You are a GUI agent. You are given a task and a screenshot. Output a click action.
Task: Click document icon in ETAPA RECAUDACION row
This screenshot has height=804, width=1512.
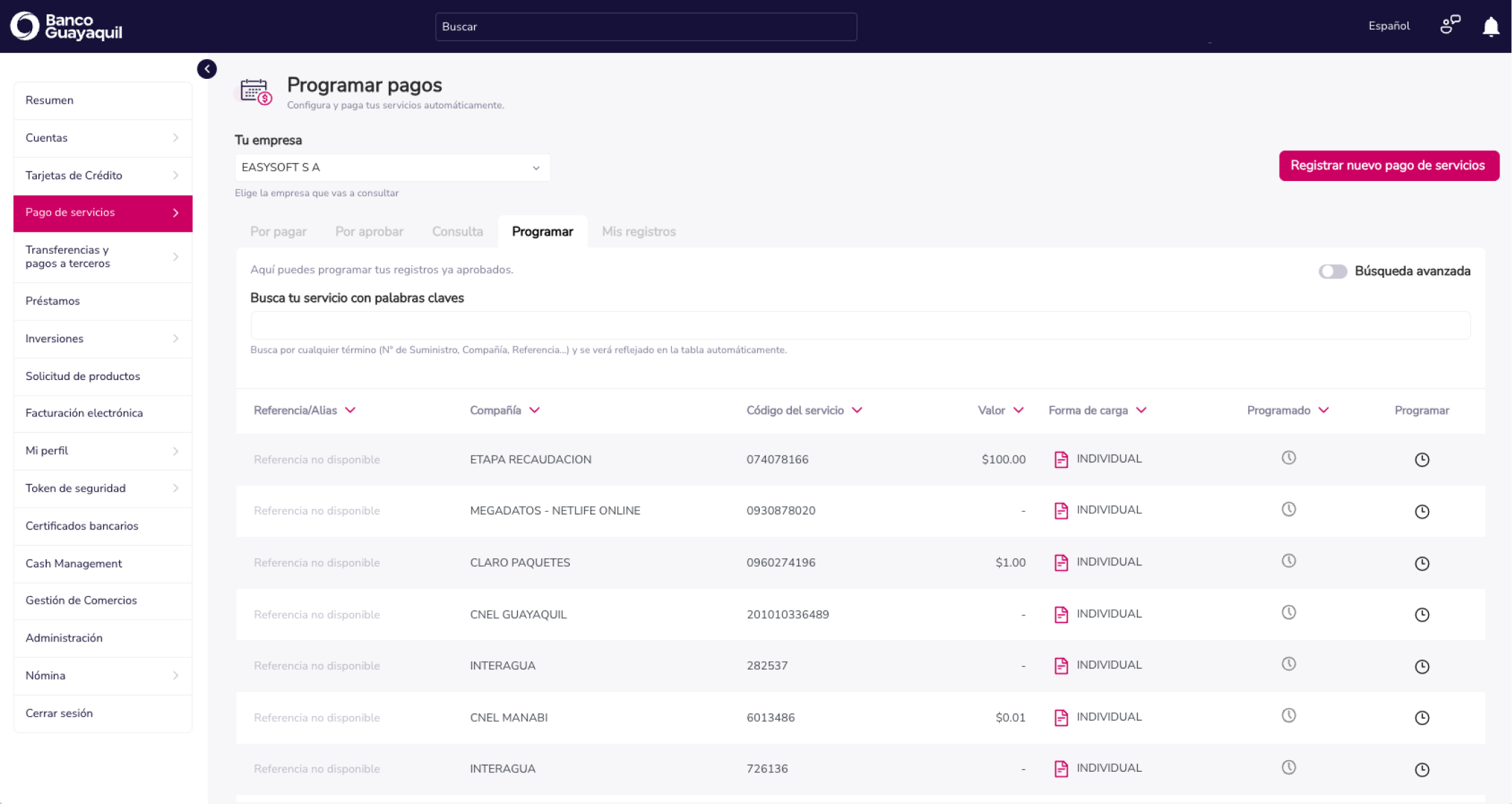(1061, 460)
